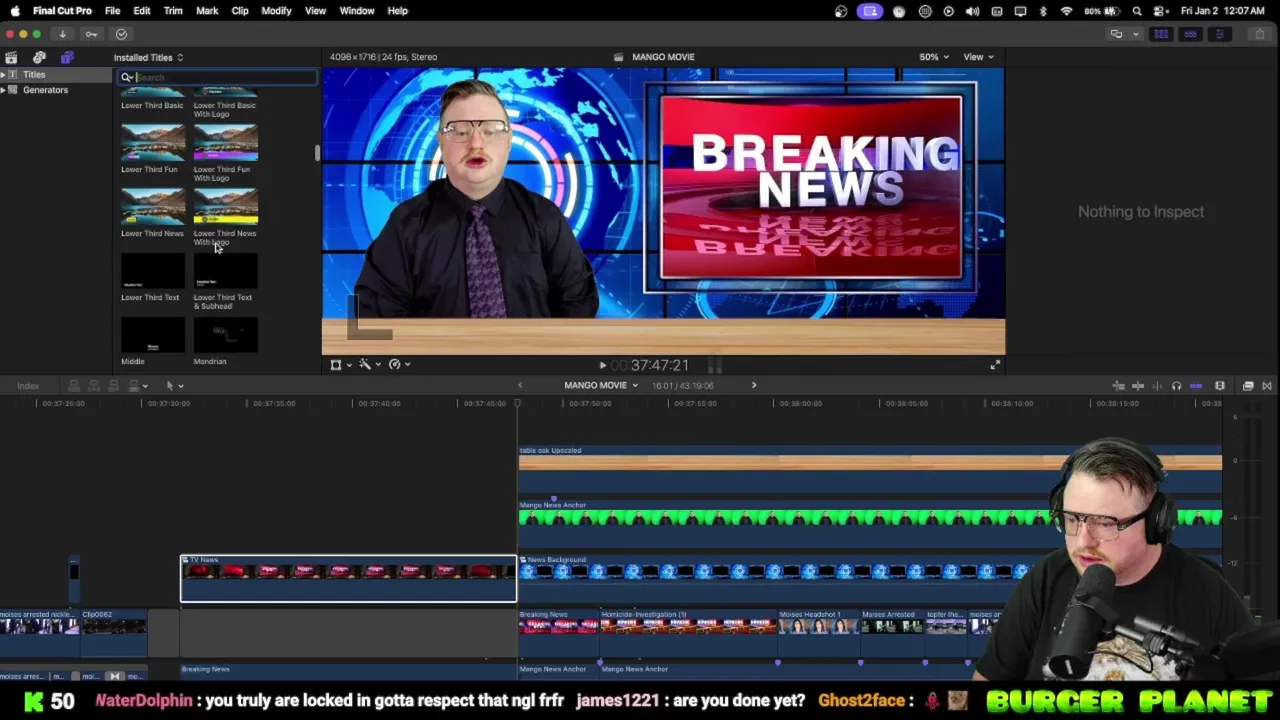
Task: Click the Share export button
Action: pos(1259,34)
